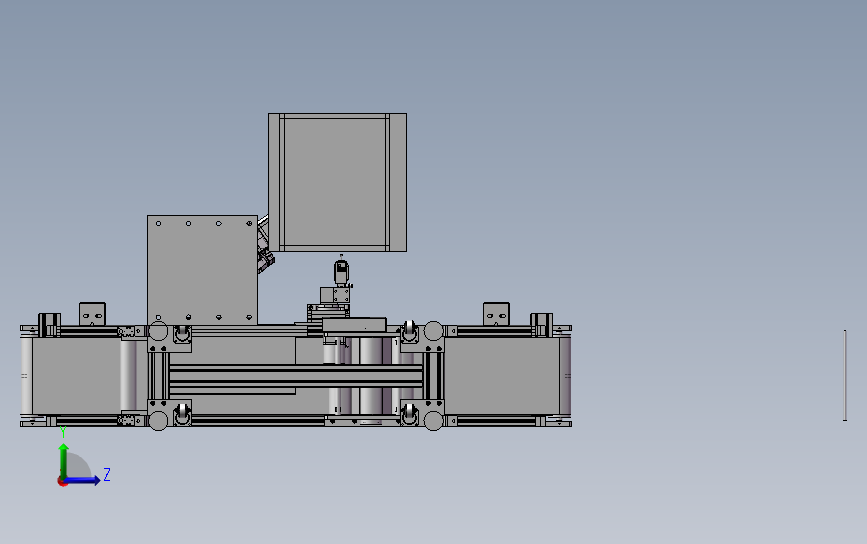
Task: Click the blue Z axis arrow of the triad
Action: coord(83,480)
